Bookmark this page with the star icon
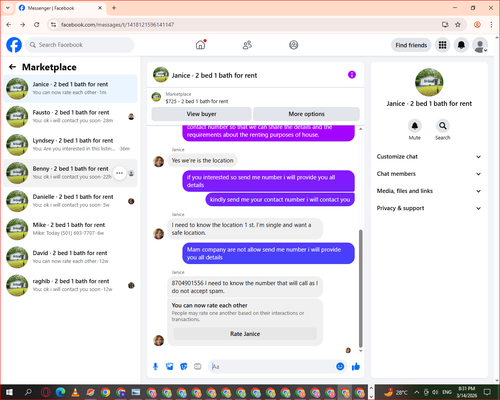This screenshot has width=500, height=400. (x=458, y=25)
